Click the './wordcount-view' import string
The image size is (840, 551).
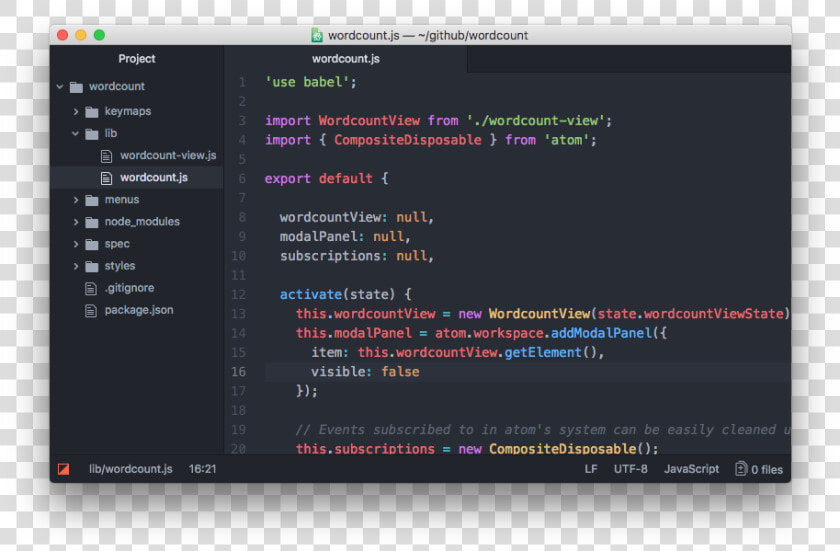pos(536,120)
